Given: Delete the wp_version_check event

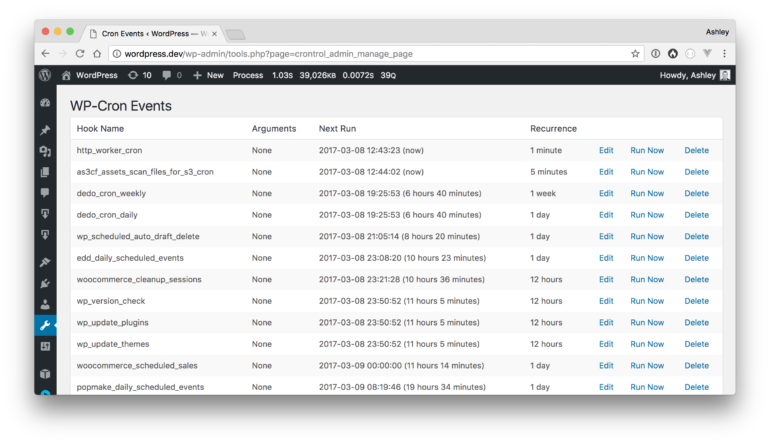Looking at the screenshot, I should pyautogui.click(x=696, y=301).
